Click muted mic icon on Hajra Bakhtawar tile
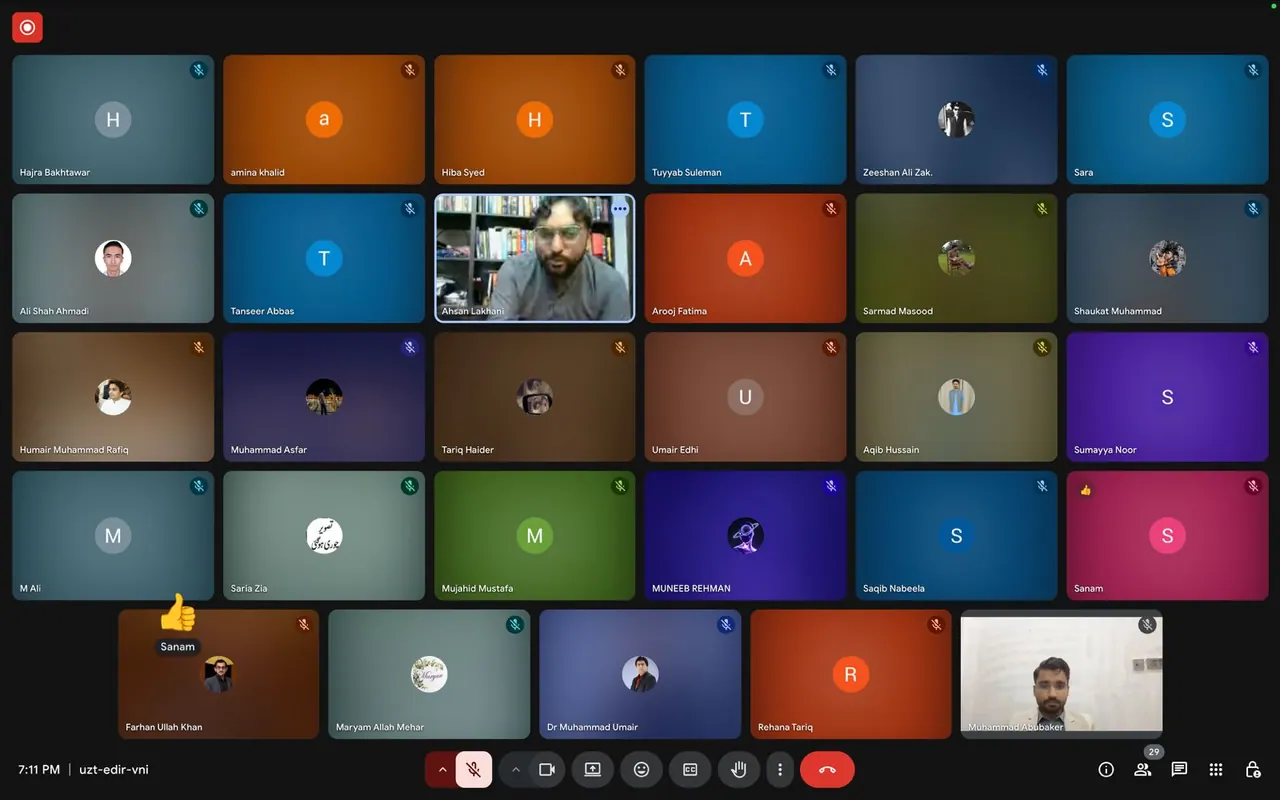 (x=199, y=70)
